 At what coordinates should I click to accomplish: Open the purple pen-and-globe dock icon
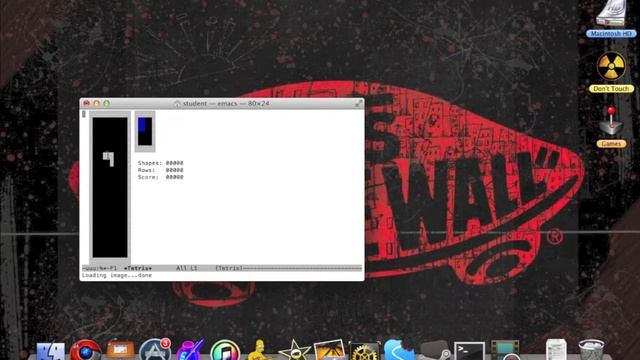pos(190,350)
